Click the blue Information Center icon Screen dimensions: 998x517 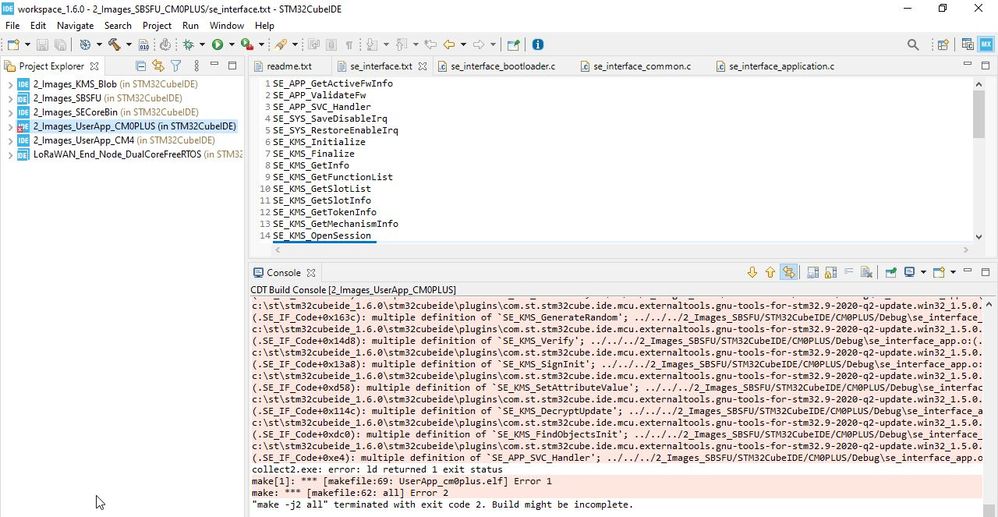tap(538, 45)
